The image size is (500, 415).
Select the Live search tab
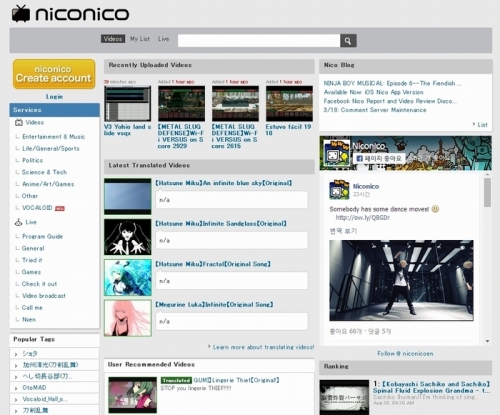[x=164, y=39]
